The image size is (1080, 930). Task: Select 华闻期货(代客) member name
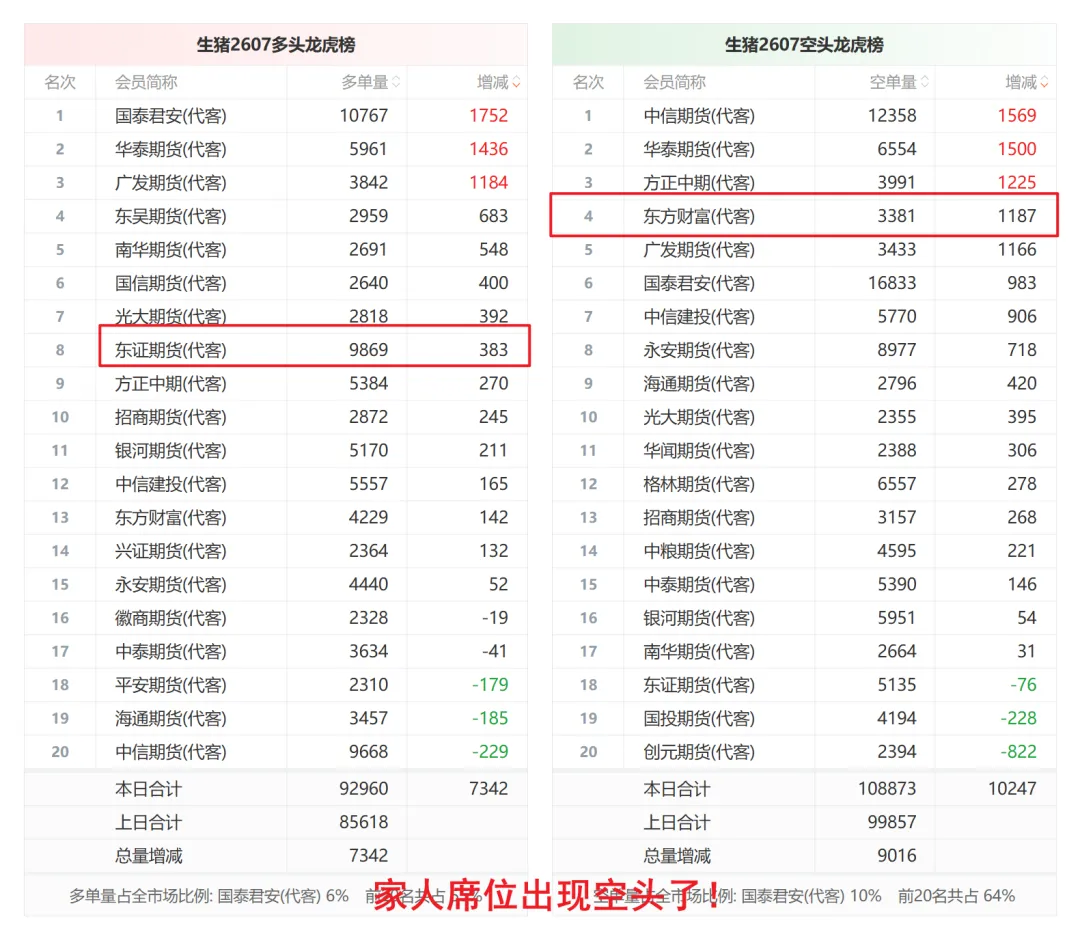click(699, 451)
